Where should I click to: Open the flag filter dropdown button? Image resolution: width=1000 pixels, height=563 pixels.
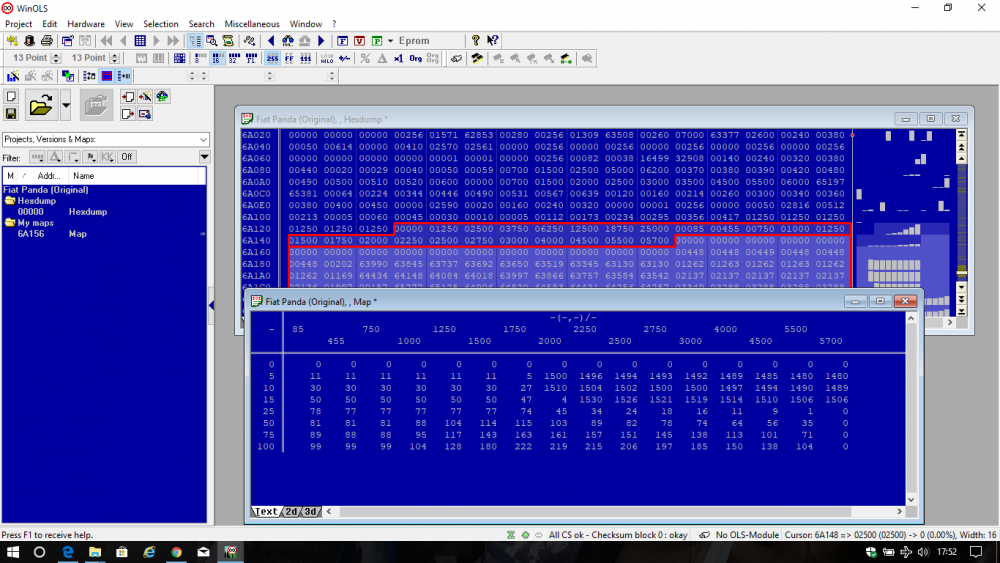click(90, 157)
